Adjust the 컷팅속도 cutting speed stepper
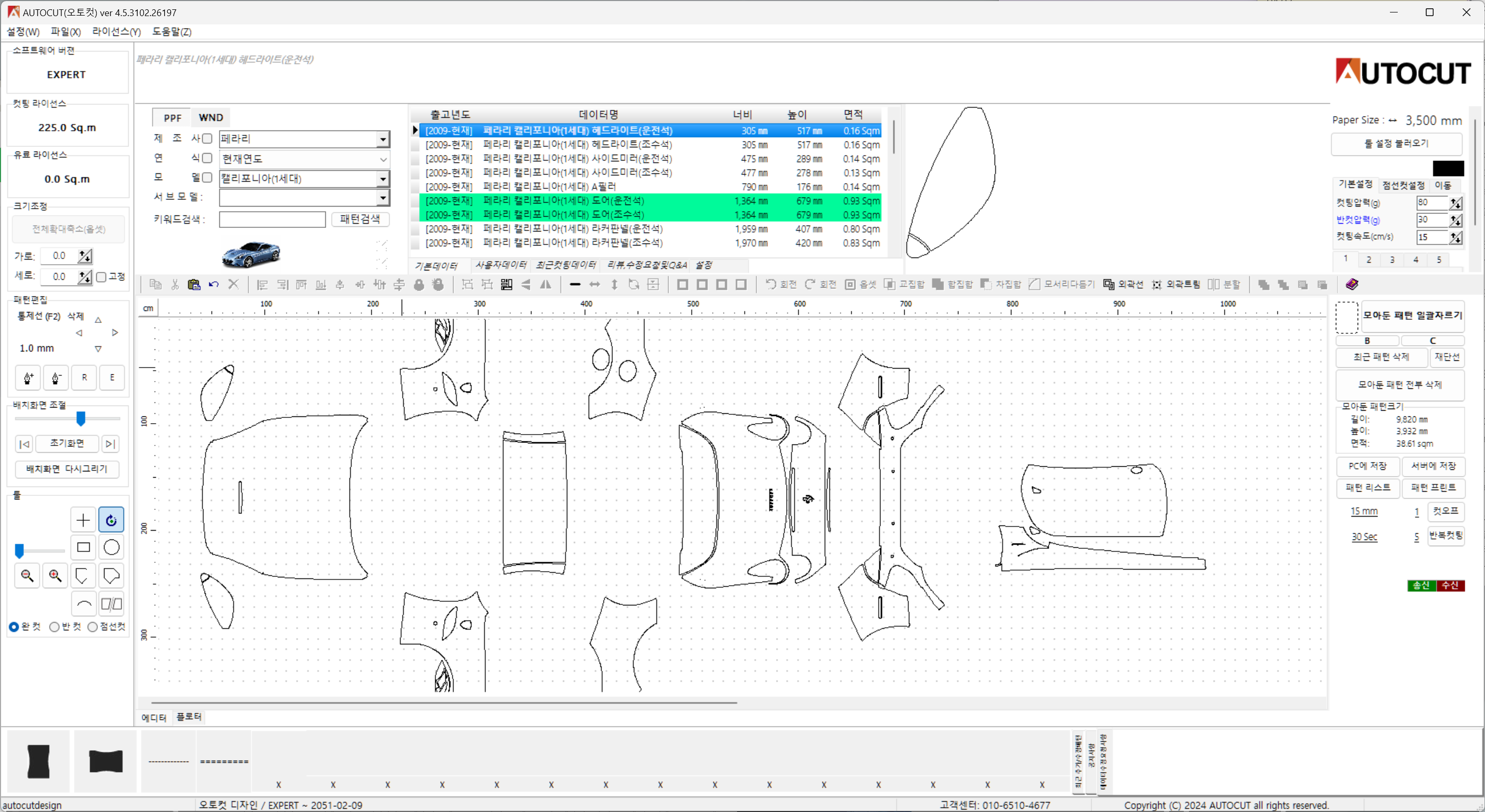 click(x=1456, y=237)
